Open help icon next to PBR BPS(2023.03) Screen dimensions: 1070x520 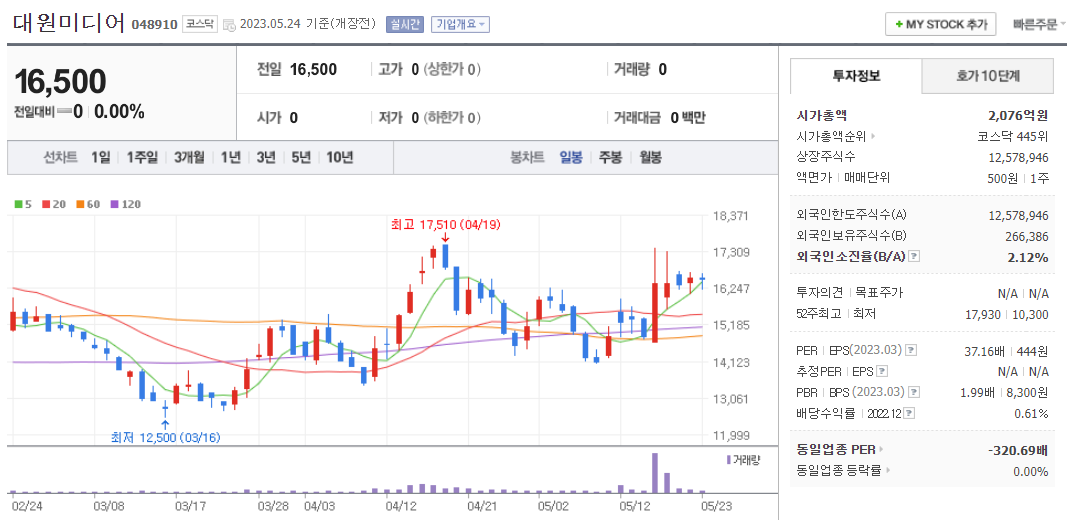(x=914, y=392)
